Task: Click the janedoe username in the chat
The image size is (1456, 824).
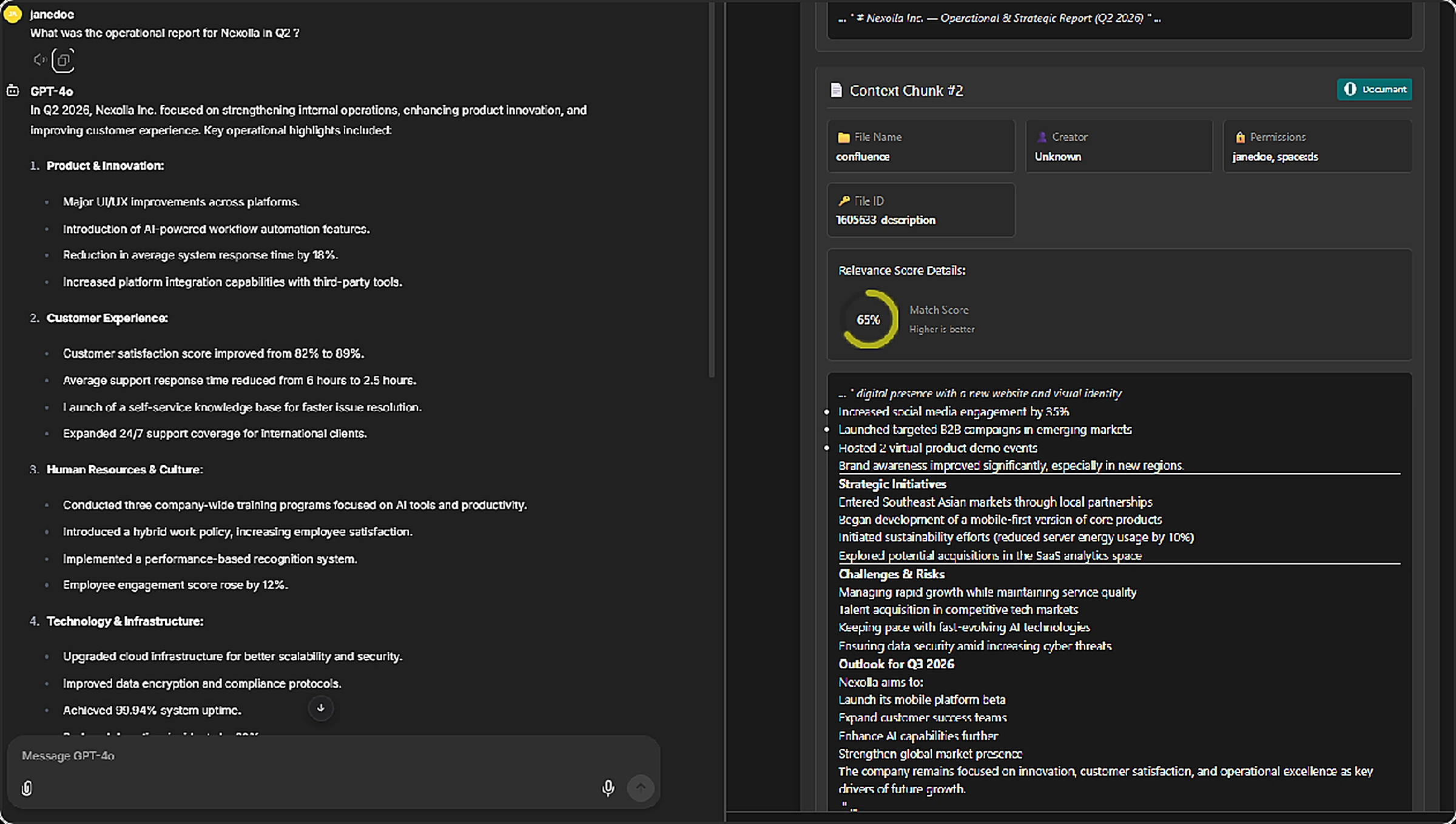Action: pyautogui.click(x=52, y=15)
